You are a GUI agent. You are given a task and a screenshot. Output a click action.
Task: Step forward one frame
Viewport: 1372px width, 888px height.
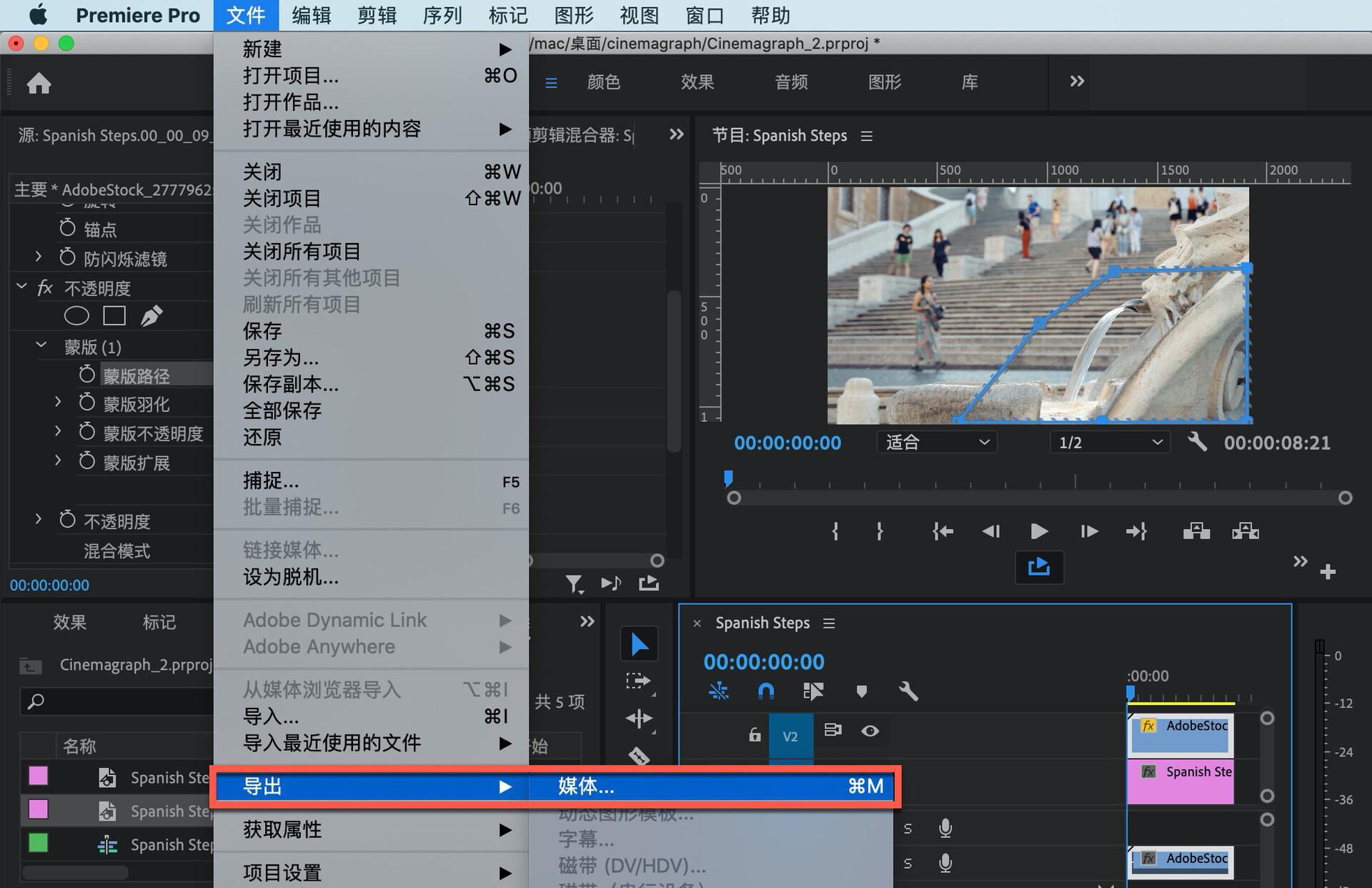[x=1089, y=531]
